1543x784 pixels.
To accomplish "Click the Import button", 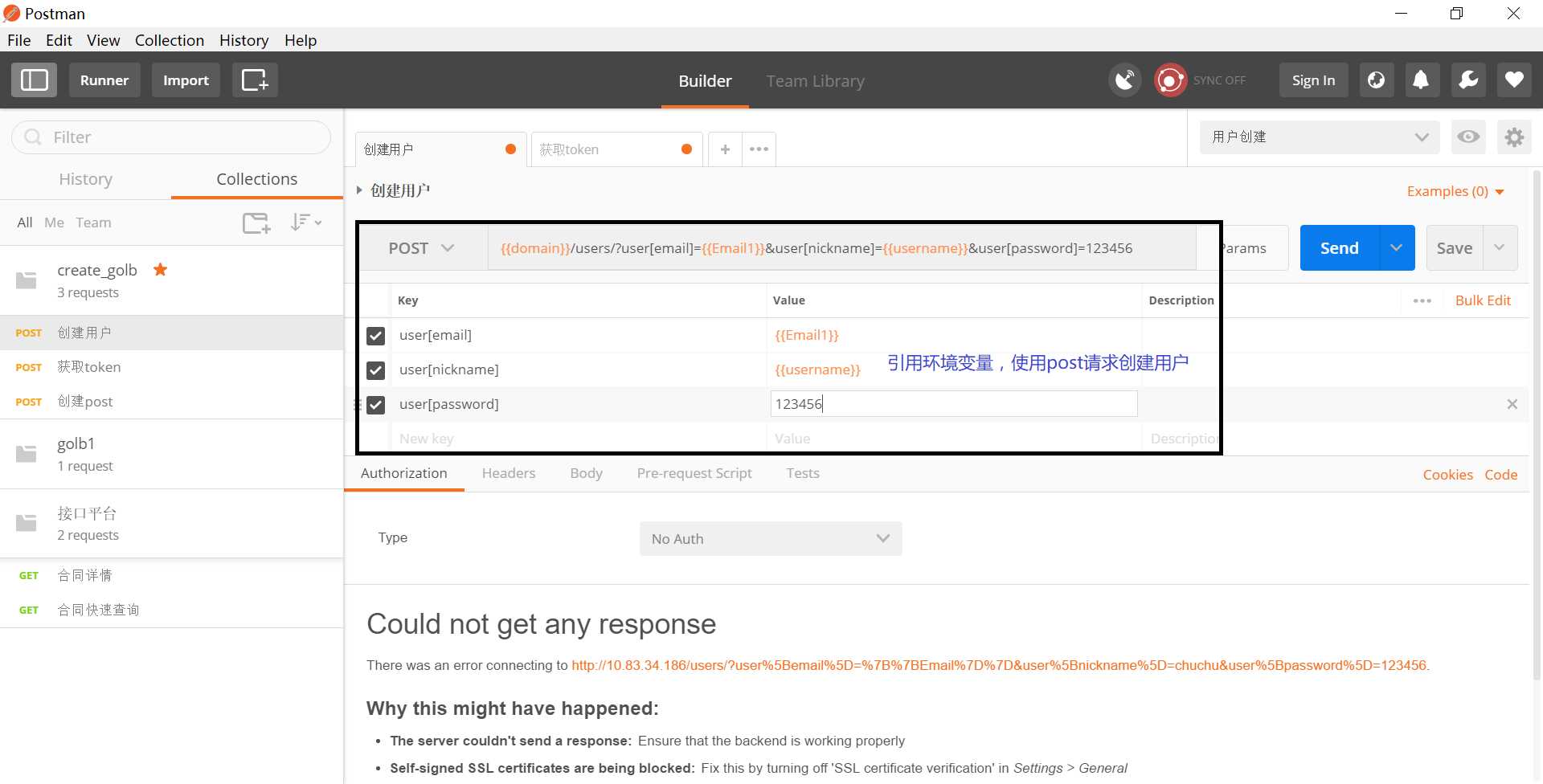I will click(x=186, y=80).
